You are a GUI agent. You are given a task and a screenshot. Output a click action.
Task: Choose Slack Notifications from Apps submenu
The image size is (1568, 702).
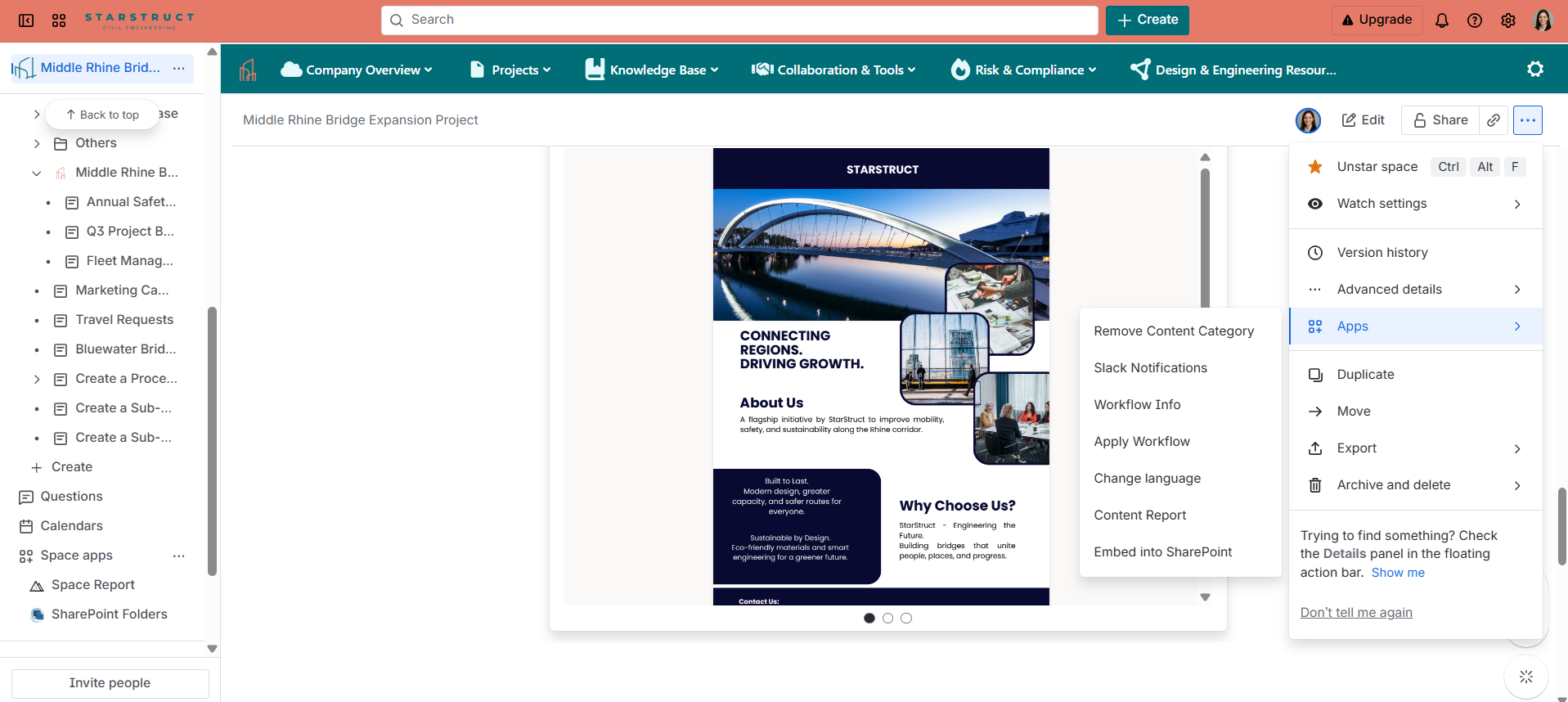pyautogui.click(x=1150, y=368)
